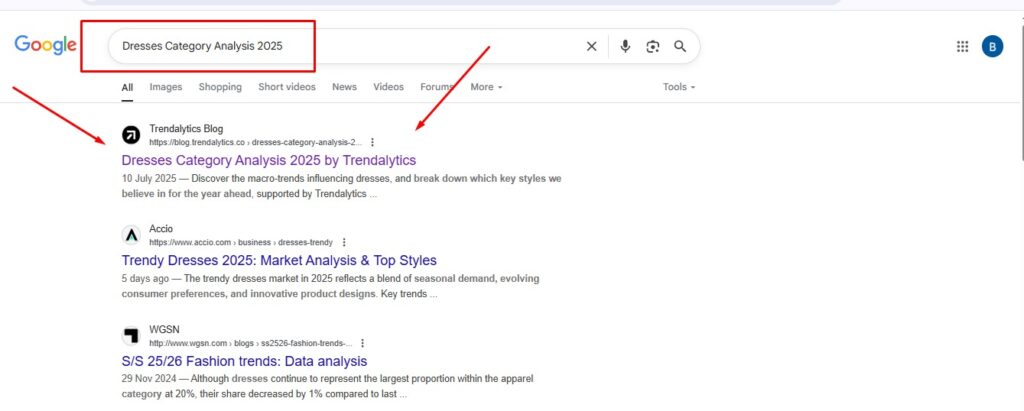Click the '29 Nov 2024' result date
Image resolution: width=1024 pixels, height=411 pixels.
[x=150, y=379]
